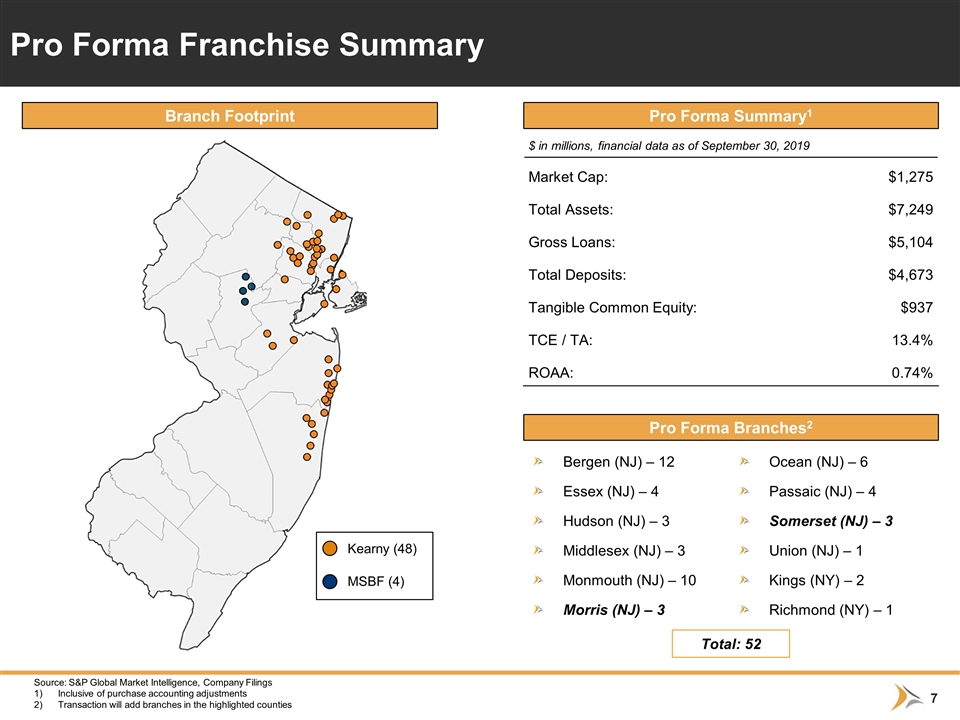Click the bullet arrow beside Richmond (NY)
960x720 pixels.
[744, 610]
